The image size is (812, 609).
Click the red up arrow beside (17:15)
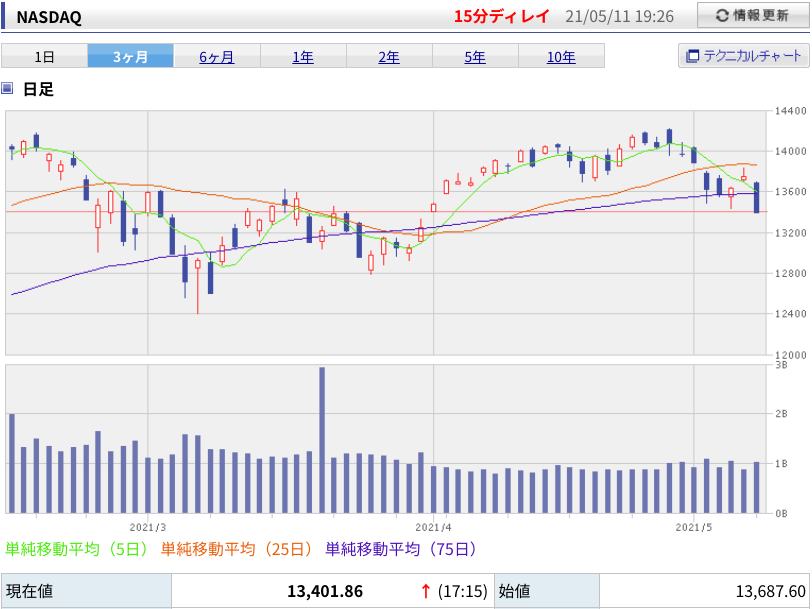[x=426, y=591]
